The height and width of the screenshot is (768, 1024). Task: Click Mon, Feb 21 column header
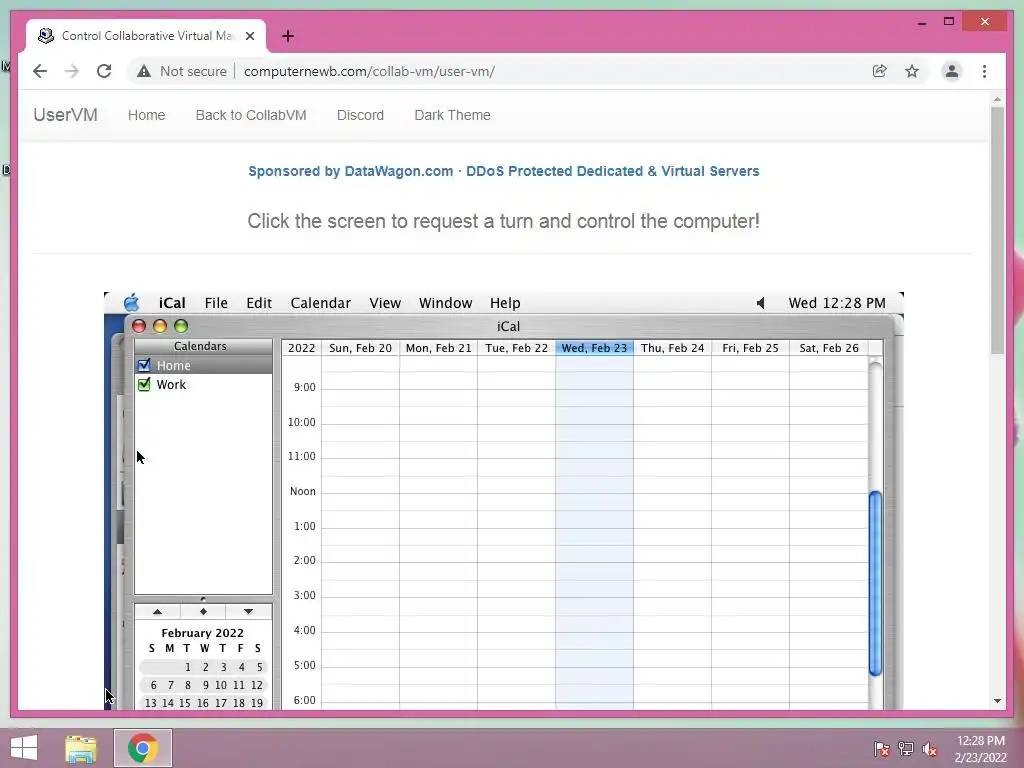[438, 348]
